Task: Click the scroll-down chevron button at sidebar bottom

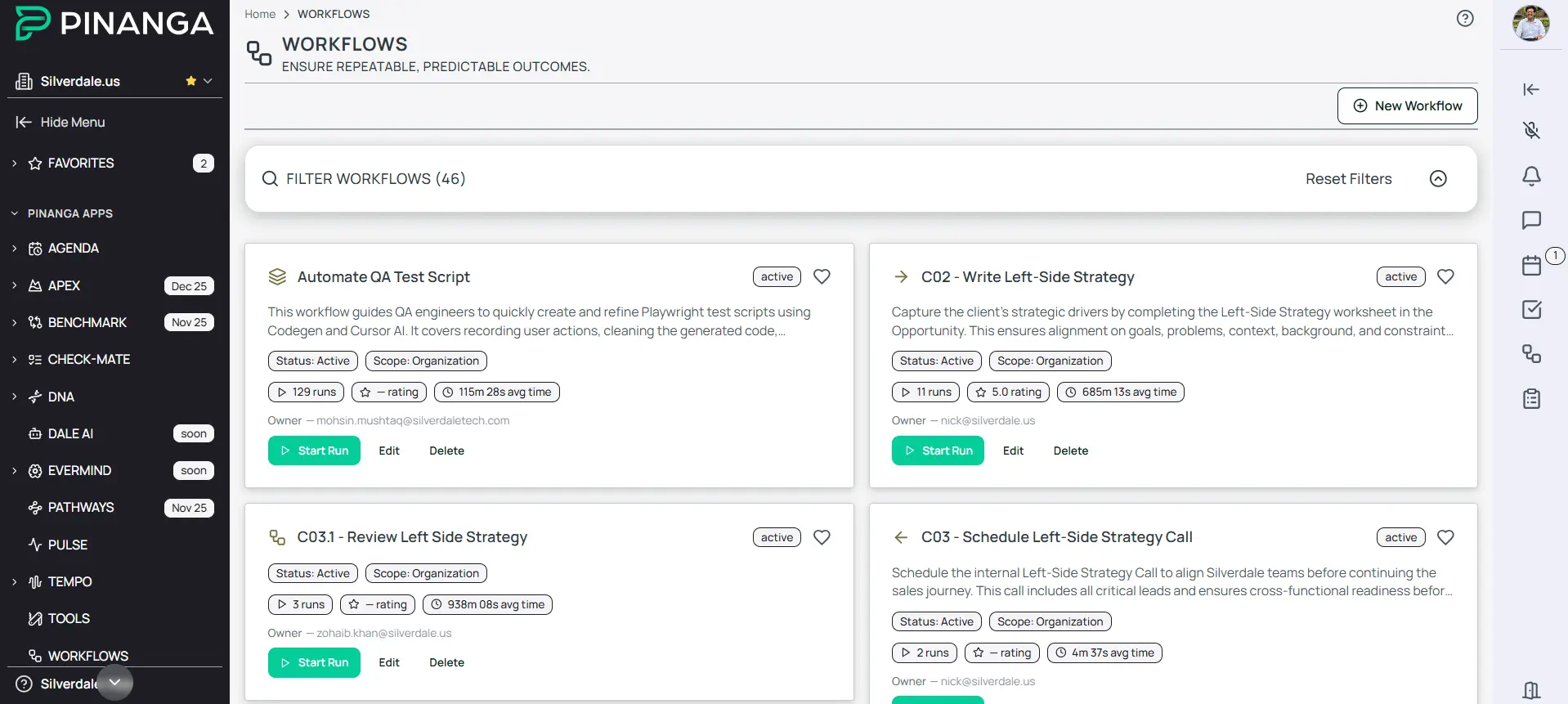Action: pyautogui.click(x=114, y=682)
